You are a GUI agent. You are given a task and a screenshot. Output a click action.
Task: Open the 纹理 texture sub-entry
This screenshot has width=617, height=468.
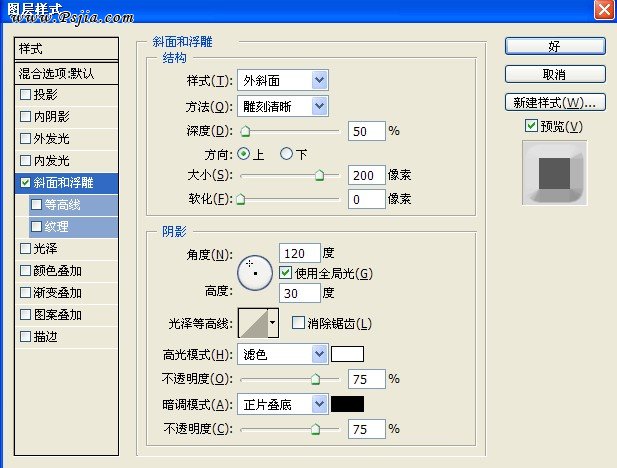pyautogui.click(x=56, y=227)
